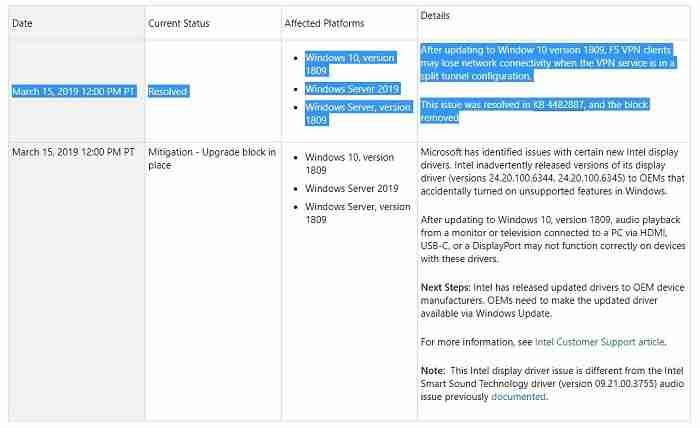Select the Details column header
Image resolution: width=700 pixels, height=428 pixels.
(436, 17)
